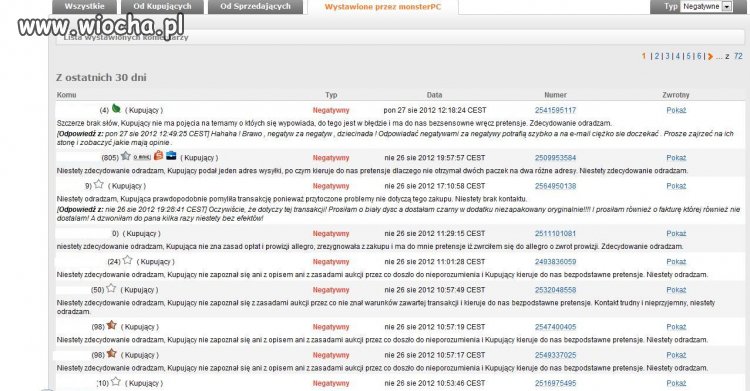The width and height of the screenshot is (750, 391).
Task: Click Negatywny label dated pon 27 sie 2012
Action: [x=331, y=111]
